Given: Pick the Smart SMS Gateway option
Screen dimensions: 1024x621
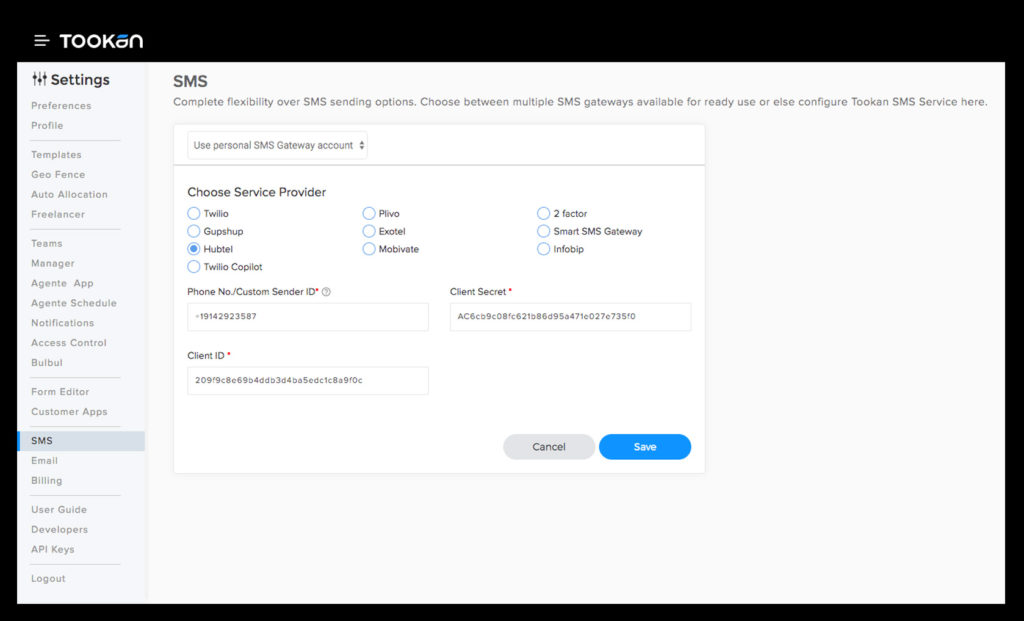Looking at the screenshot, I should (544, 231).
